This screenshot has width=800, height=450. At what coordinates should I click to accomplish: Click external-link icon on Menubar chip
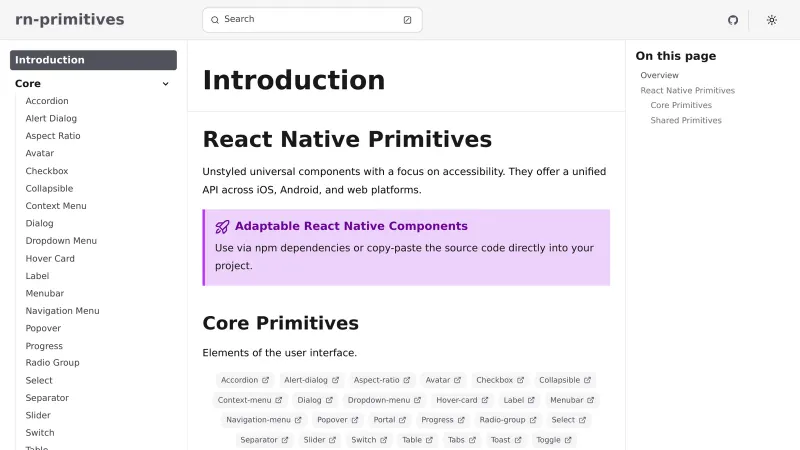point(591,400)
